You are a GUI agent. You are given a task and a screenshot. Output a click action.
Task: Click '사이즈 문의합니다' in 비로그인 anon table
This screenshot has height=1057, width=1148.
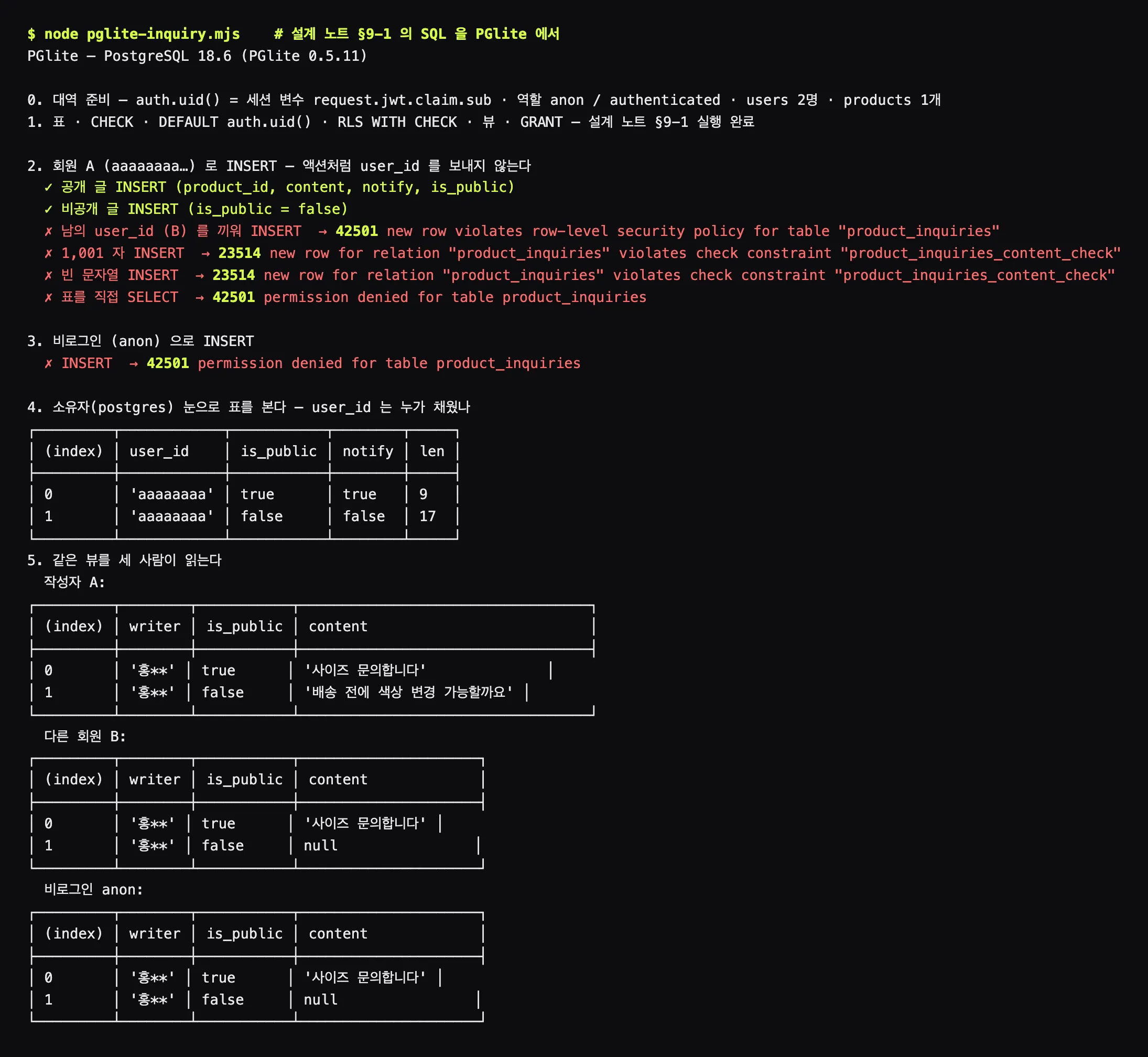[365, 977]
